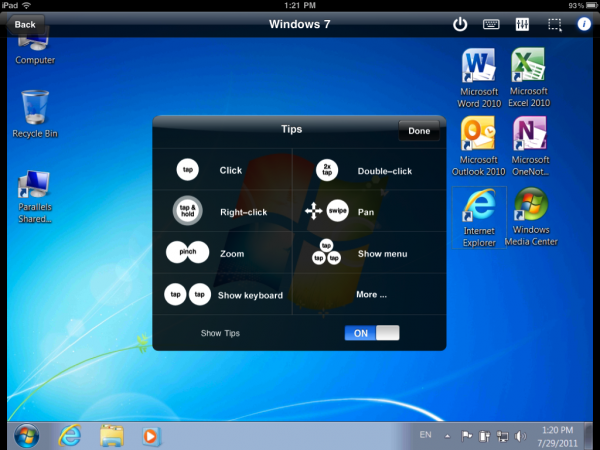Open the settings sliders icon
Image resolution: width=600 pixels, height=450 pixels.
coord(522,24)
